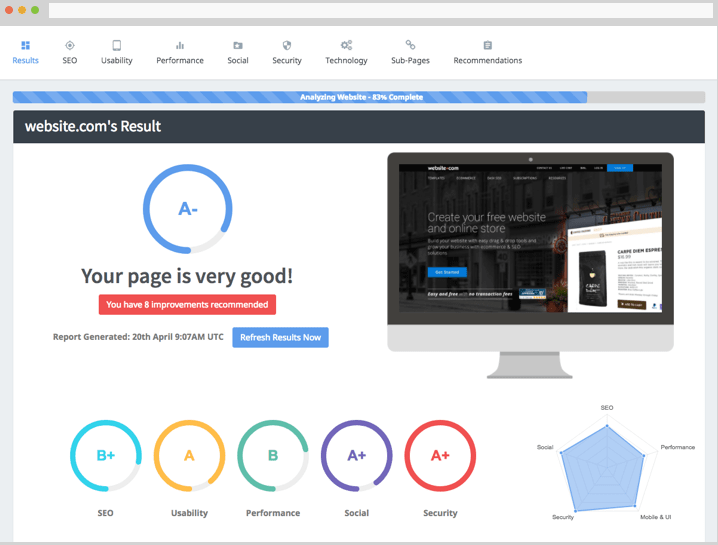The height and width of the screenshot is (545, 718).
Task: Click the SEO target icon
Action: (x=70, y=45)
